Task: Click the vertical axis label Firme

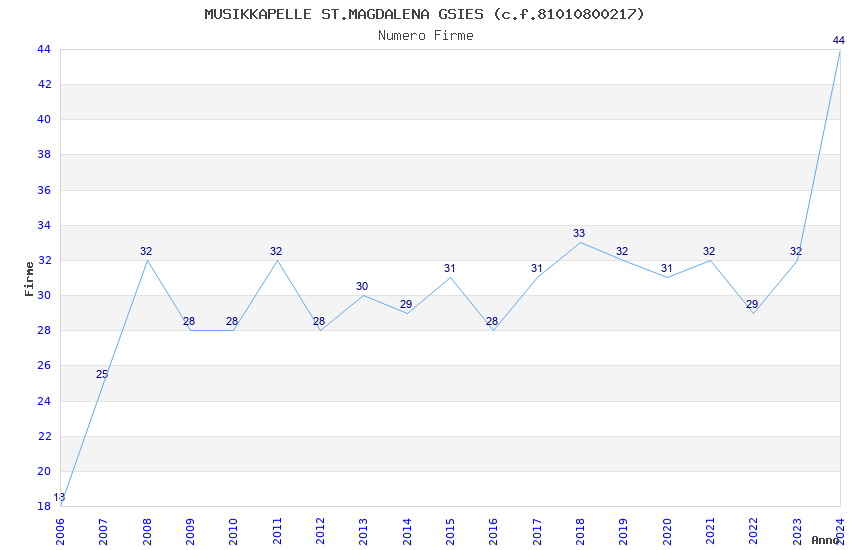Action: [29, 279]
